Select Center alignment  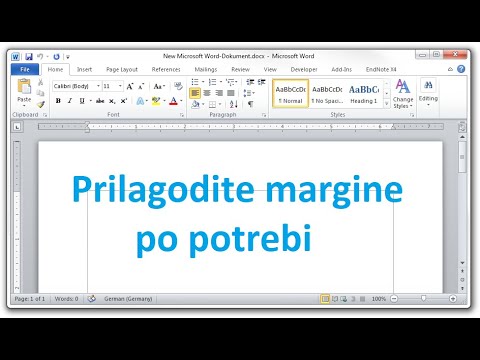(x=207, y=93)
